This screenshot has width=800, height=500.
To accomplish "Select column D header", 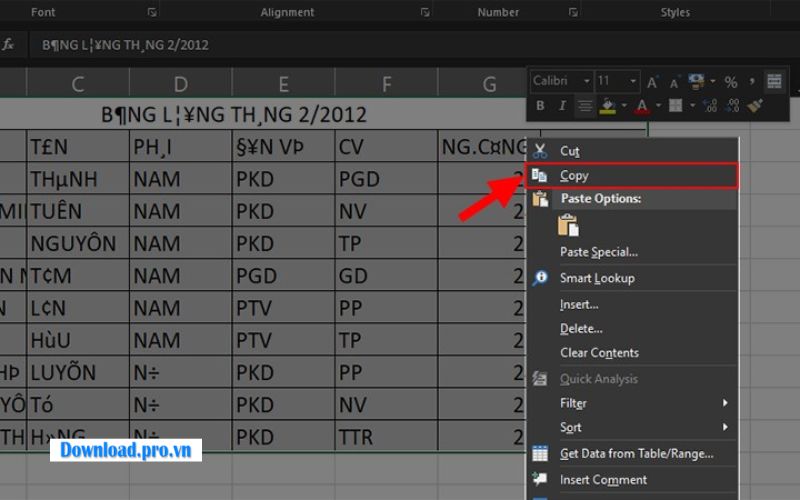I will [x=181, y=84].
